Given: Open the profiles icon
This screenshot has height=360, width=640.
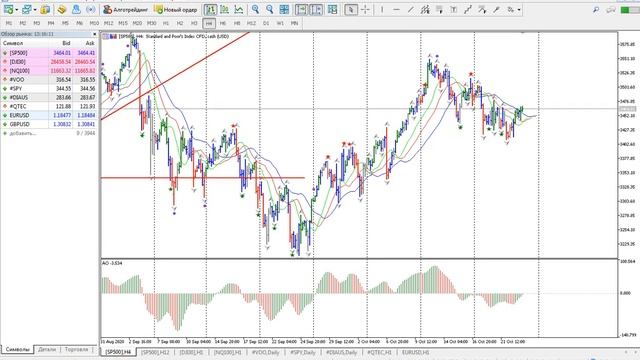Looking at the screenshot, I should pyautogui.click(x=27, y=9).
